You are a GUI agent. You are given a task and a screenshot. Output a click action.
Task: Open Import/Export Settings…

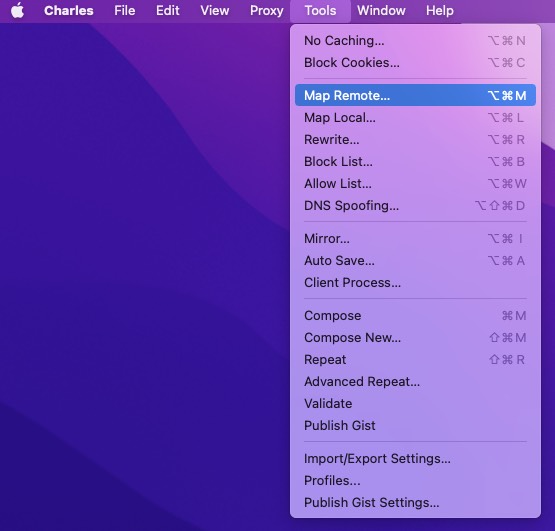coord(415,458)
